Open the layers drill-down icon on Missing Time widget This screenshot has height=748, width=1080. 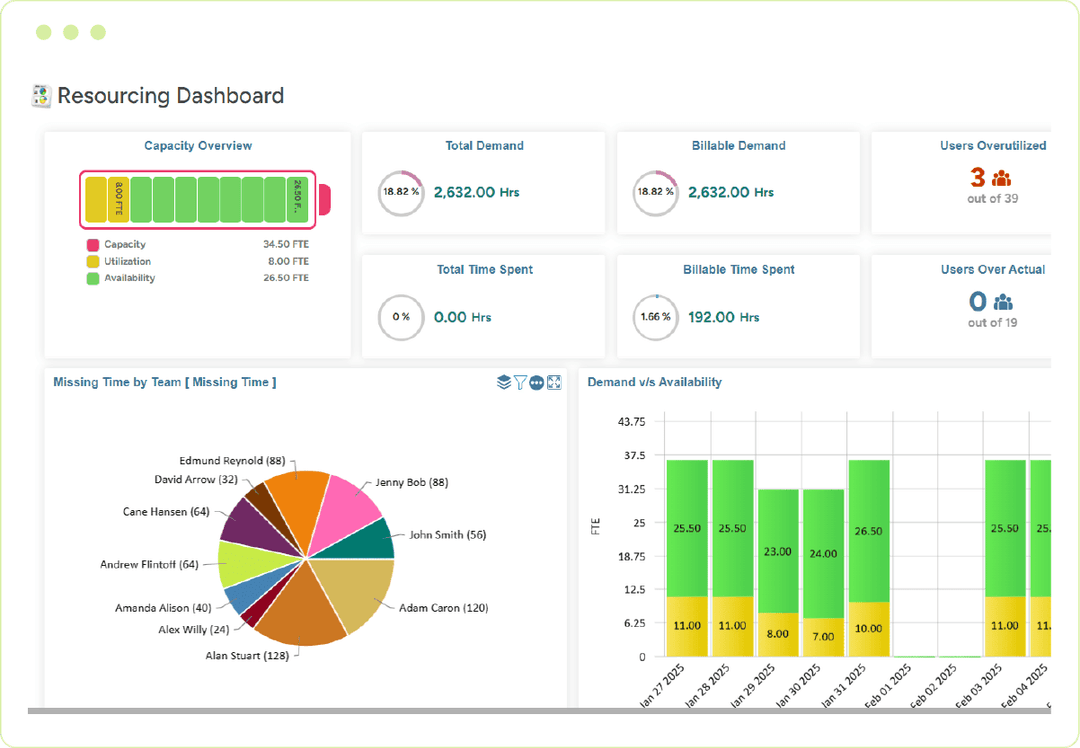[503, 382]
